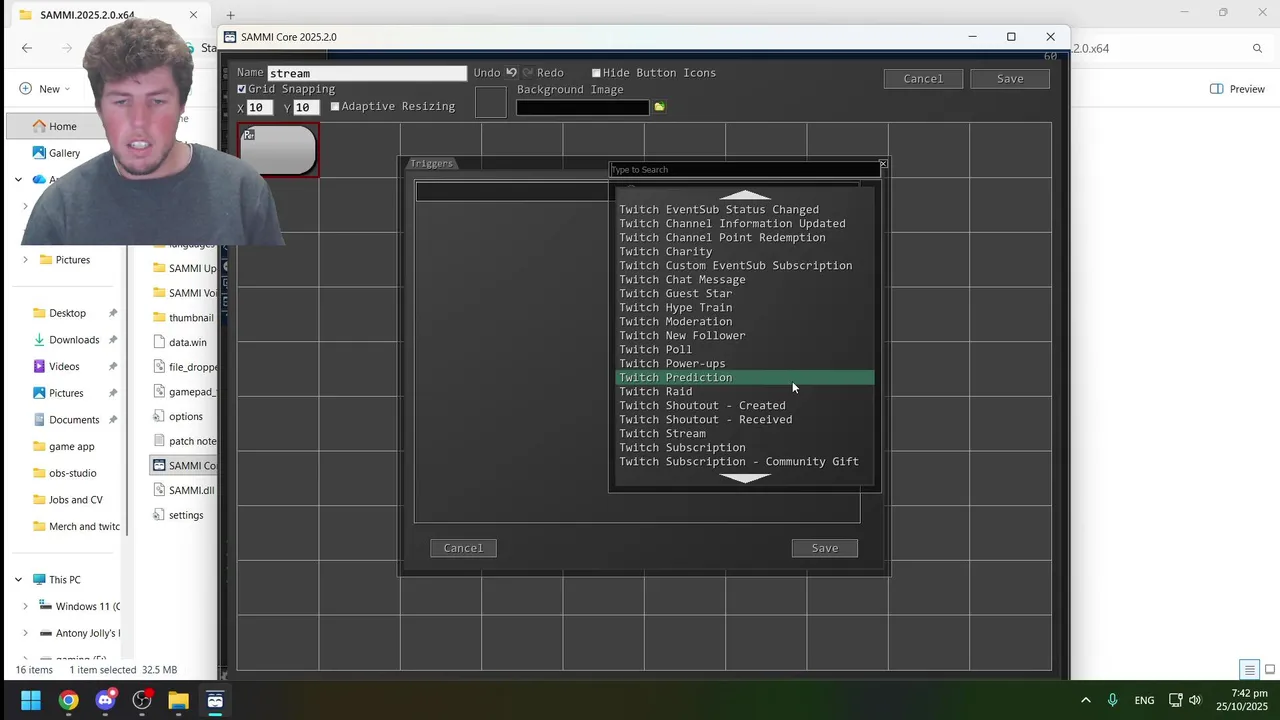This screenshot has height=720, width=1280.
Task: Click Save in Triggers dialog
Action: (825, 548)
